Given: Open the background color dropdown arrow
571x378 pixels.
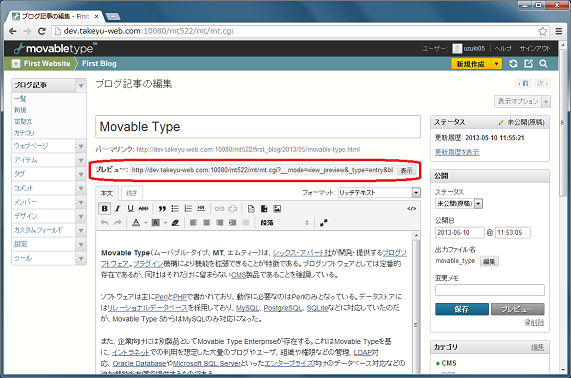Looking at the screenshot, I should (165, 223).
